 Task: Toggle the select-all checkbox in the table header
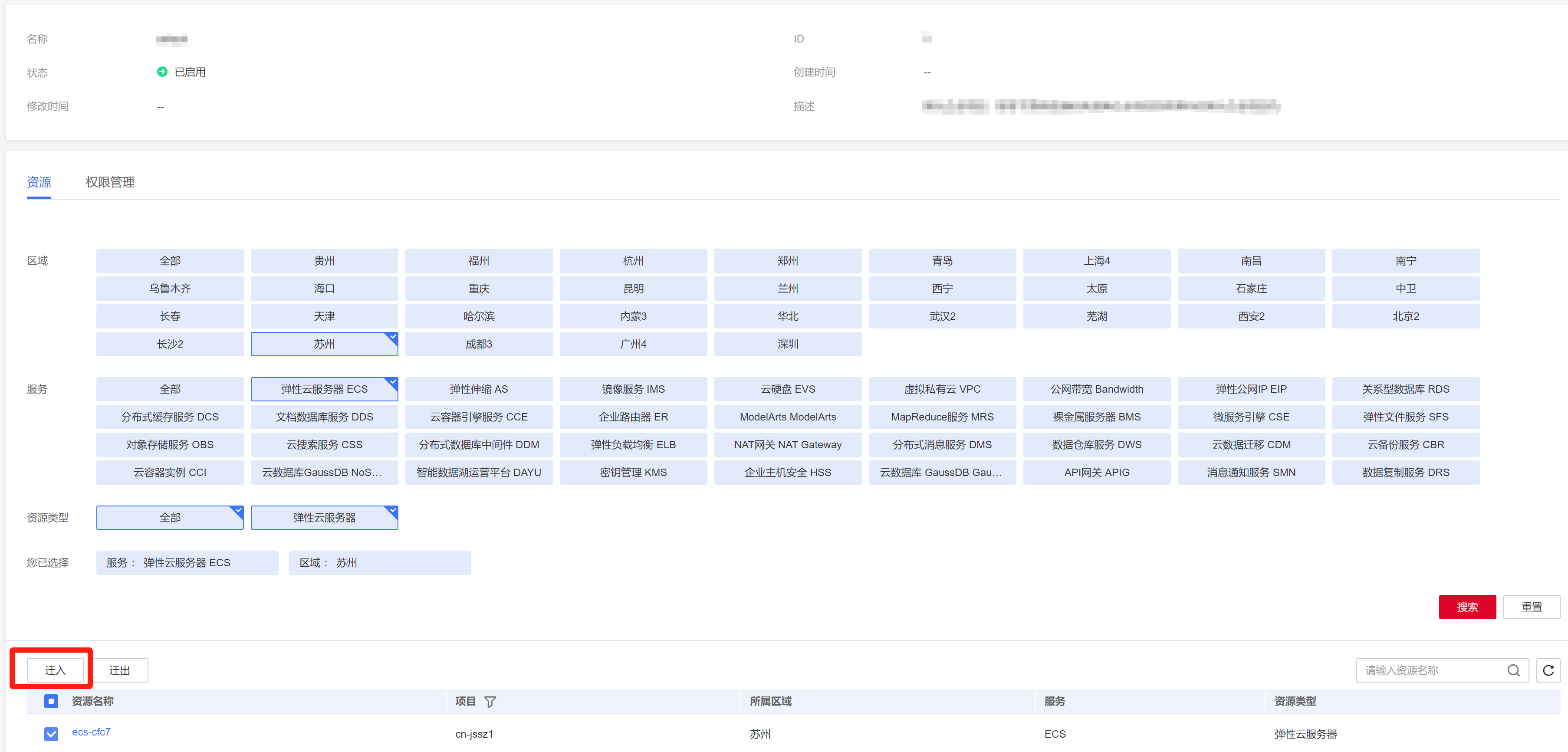51,701
